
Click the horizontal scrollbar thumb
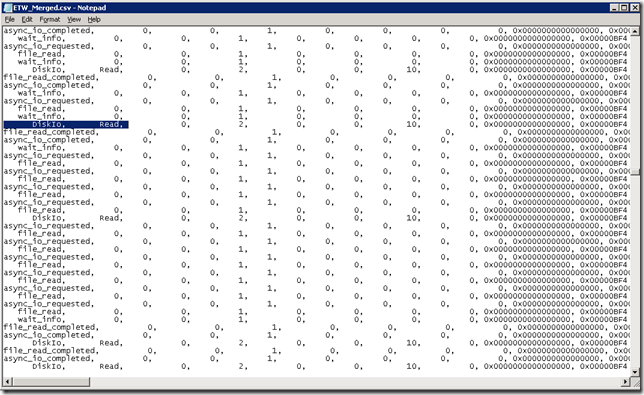51,382
